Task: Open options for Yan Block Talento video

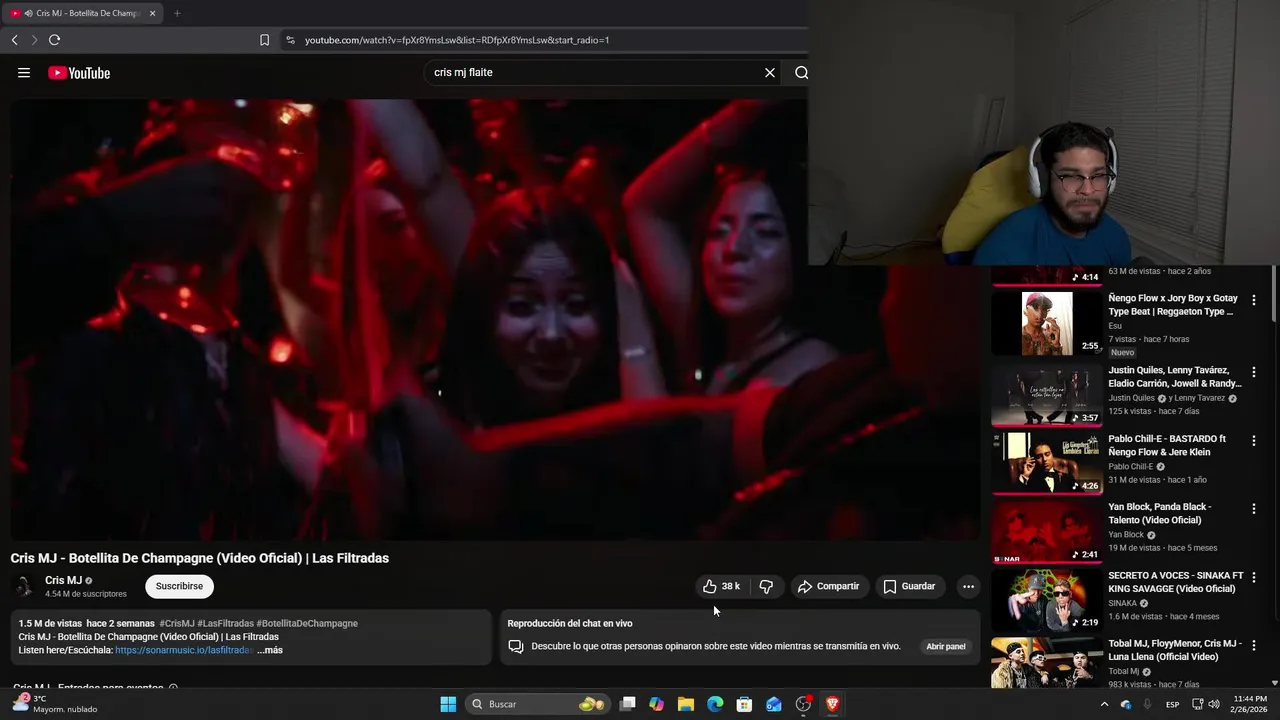Action: pyautogui.click(x=1254, y=509)
